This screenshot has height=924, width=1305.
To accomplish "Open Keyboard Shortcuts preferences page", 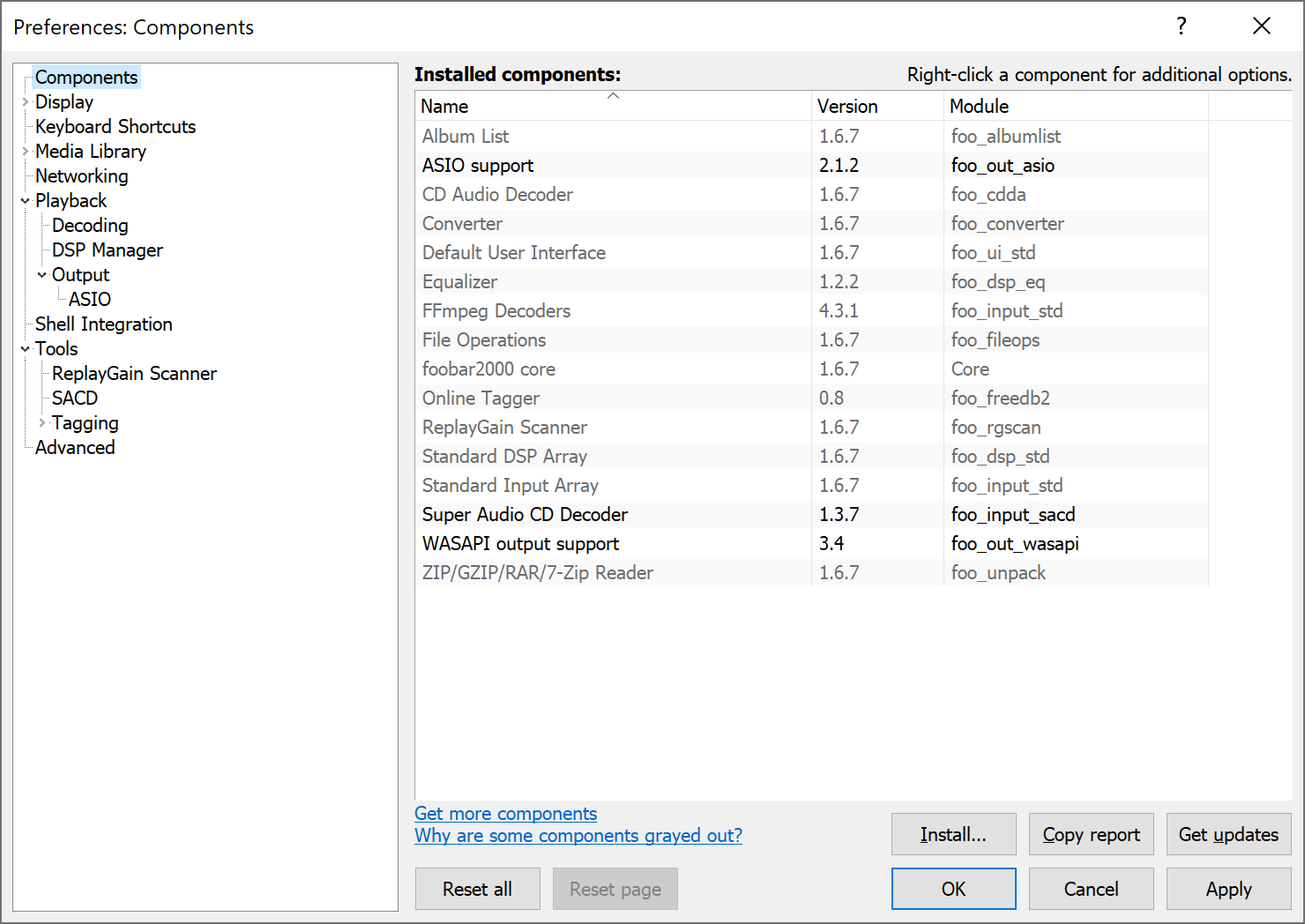I will [116, 127].
